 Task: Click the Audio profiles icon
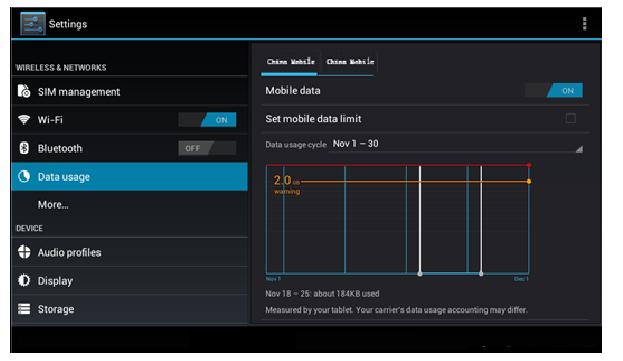pos(24,252)
